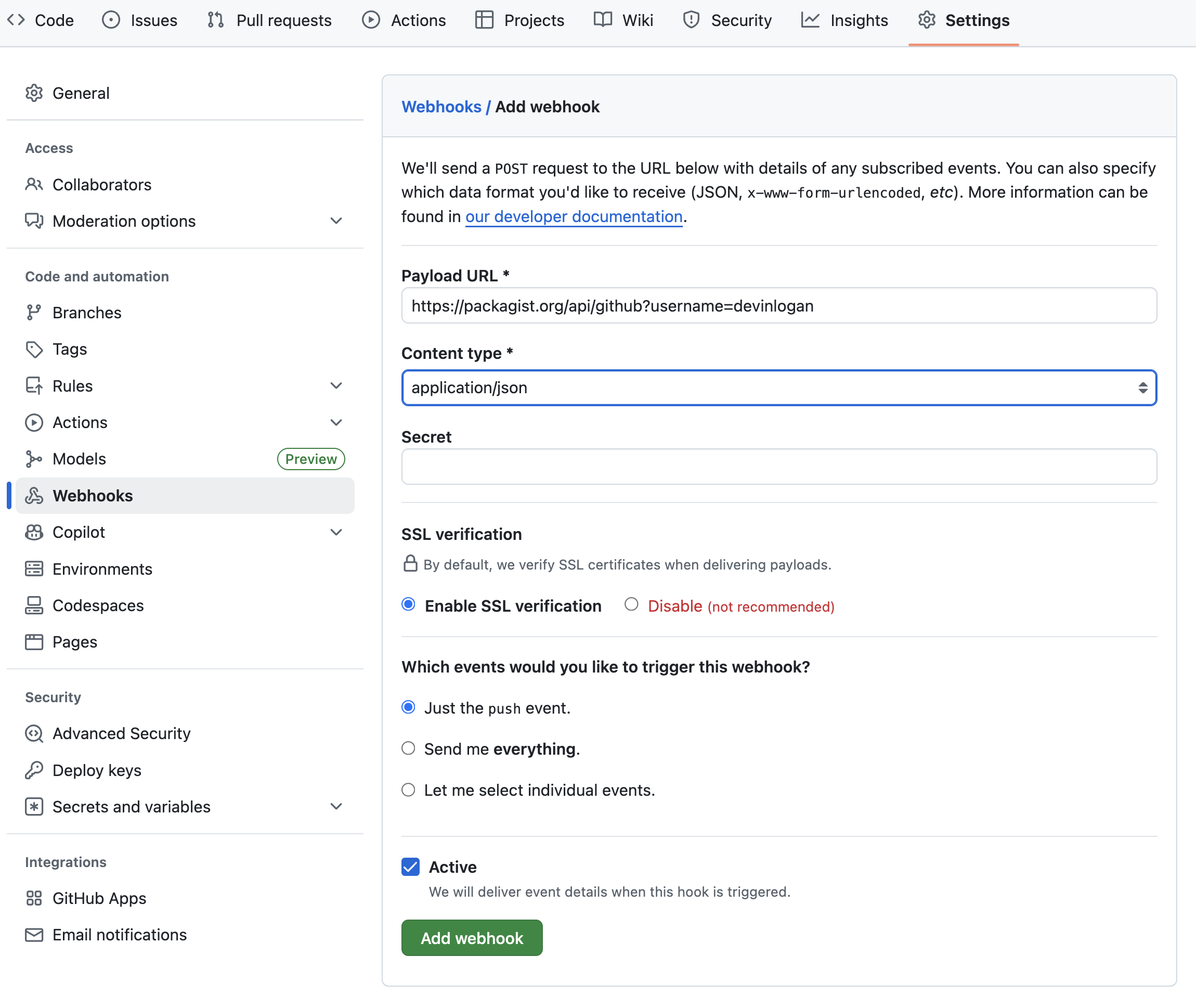This screenshot has width=1196, height=1008.
Task: Open the Tags settings icon
Action: point(34,349)
